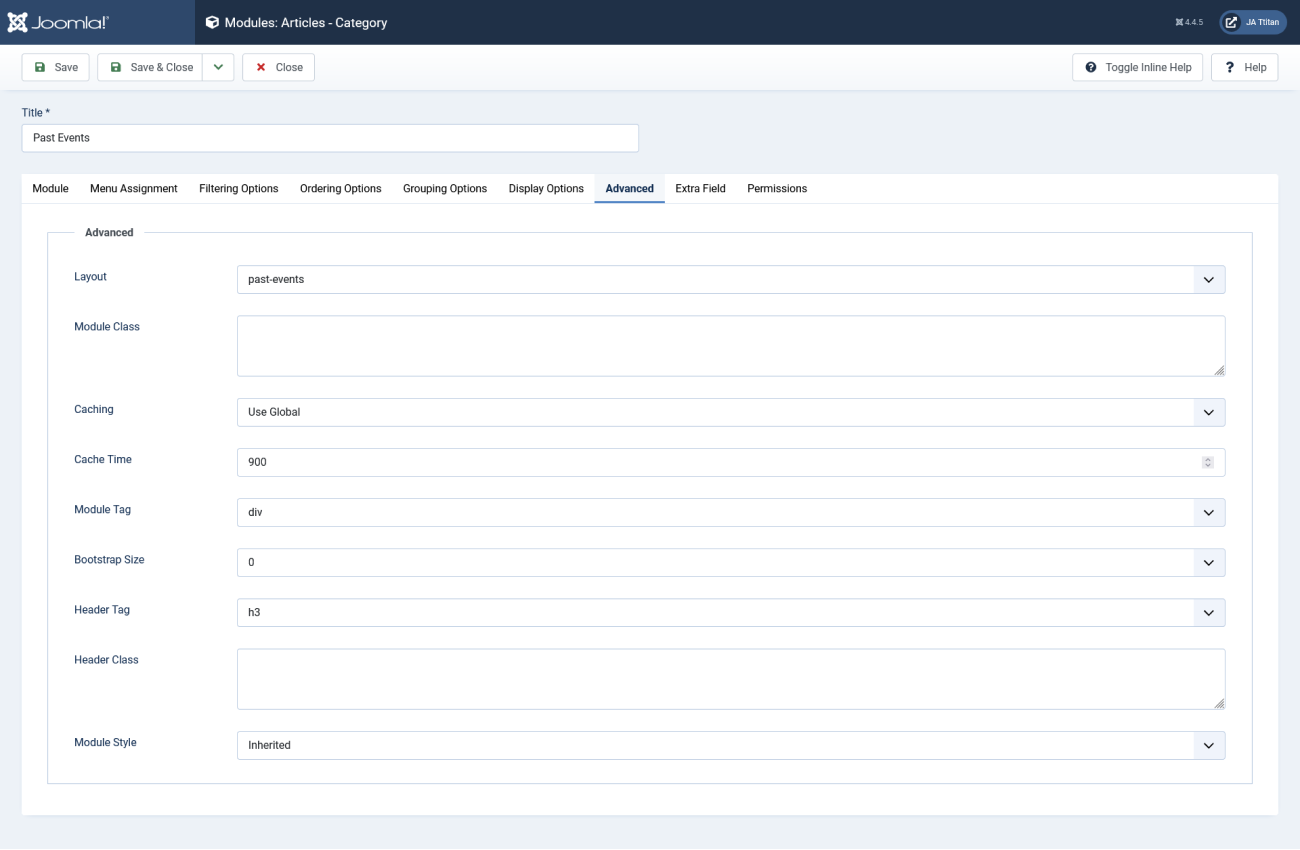Click the module cube icon beside the page title
This screenshot has height=850, width=1300.
pyautogui.click(x=212, y=22)
